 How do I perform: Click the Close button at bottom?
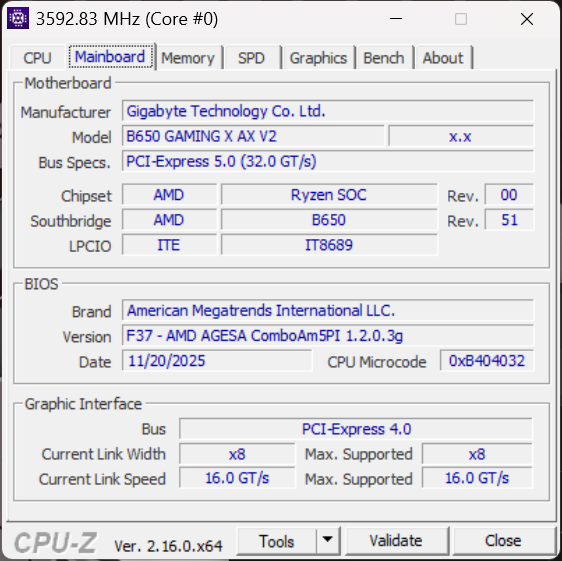(x=503, y=541)
